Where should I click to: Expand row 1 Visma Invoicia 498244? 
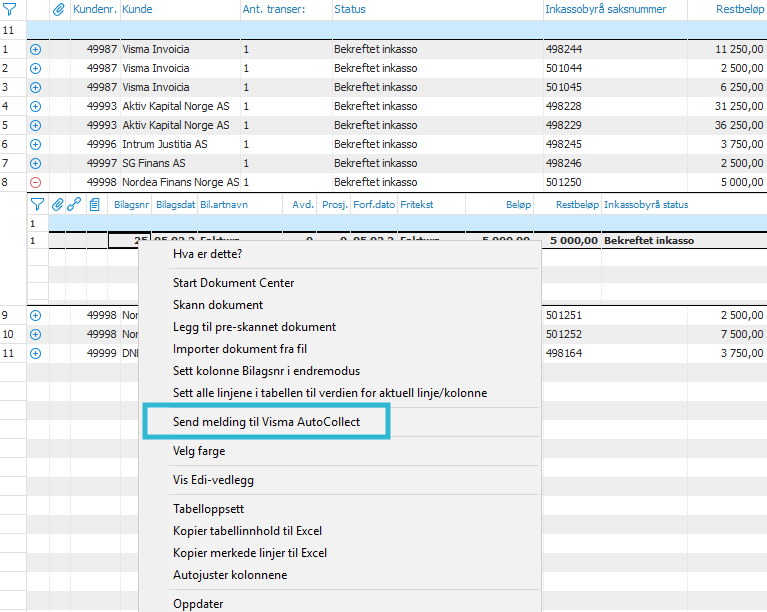pyautogui.click(x=35, y=49)
